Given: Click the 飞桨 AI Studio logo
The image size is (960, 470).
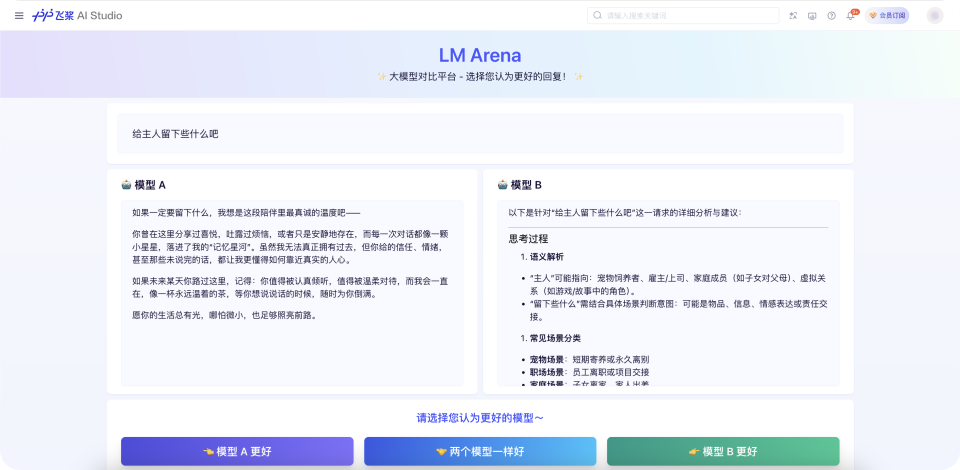Looking at the screenshot, I should (x=77, y=16).
